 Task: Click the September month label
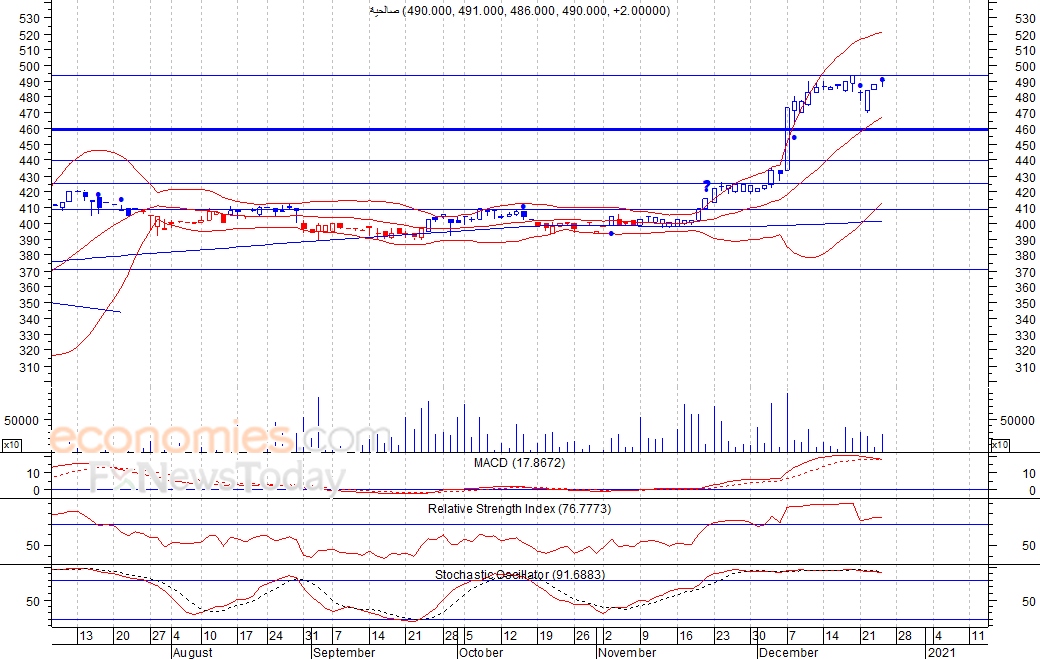pyautogui.click(x=344, y=652)
